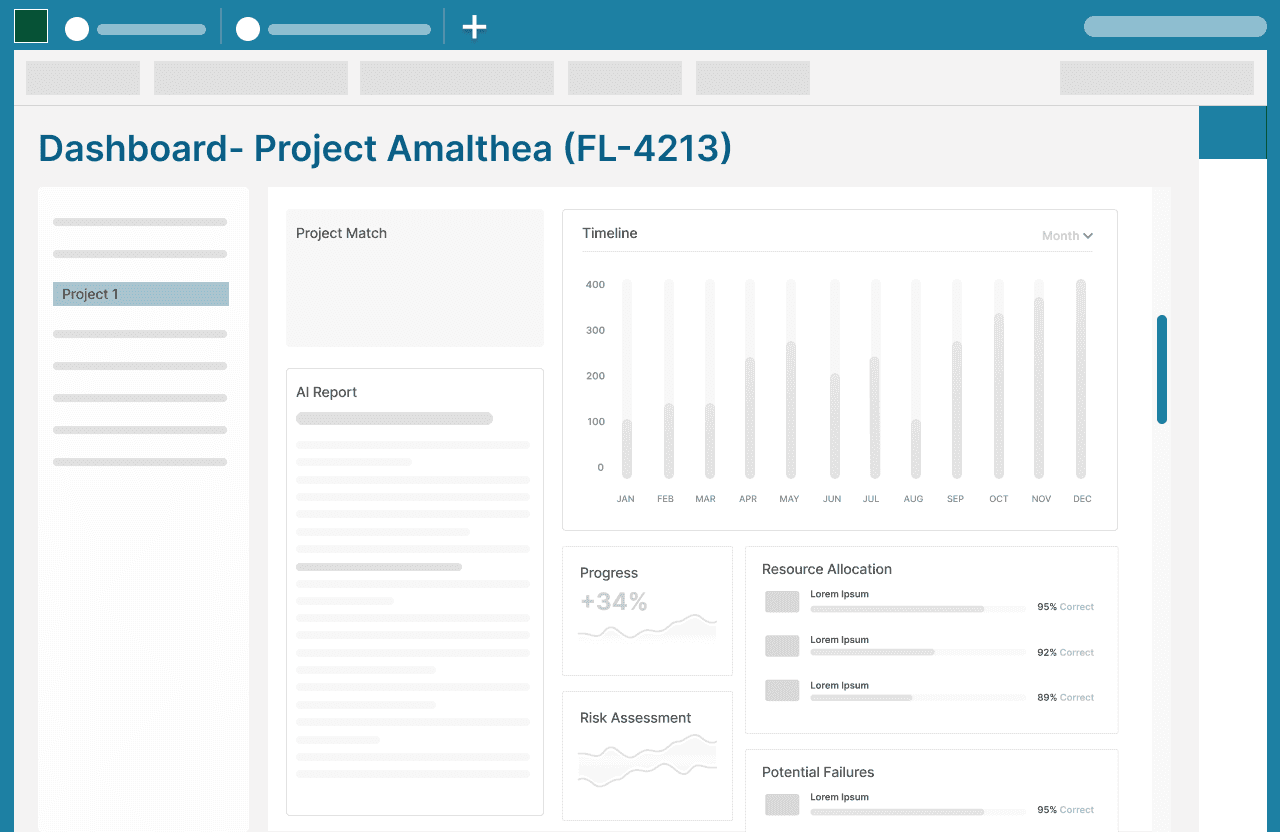Click the first browser tab
This screenshot has width=1280, height=832.
[136, 29]
